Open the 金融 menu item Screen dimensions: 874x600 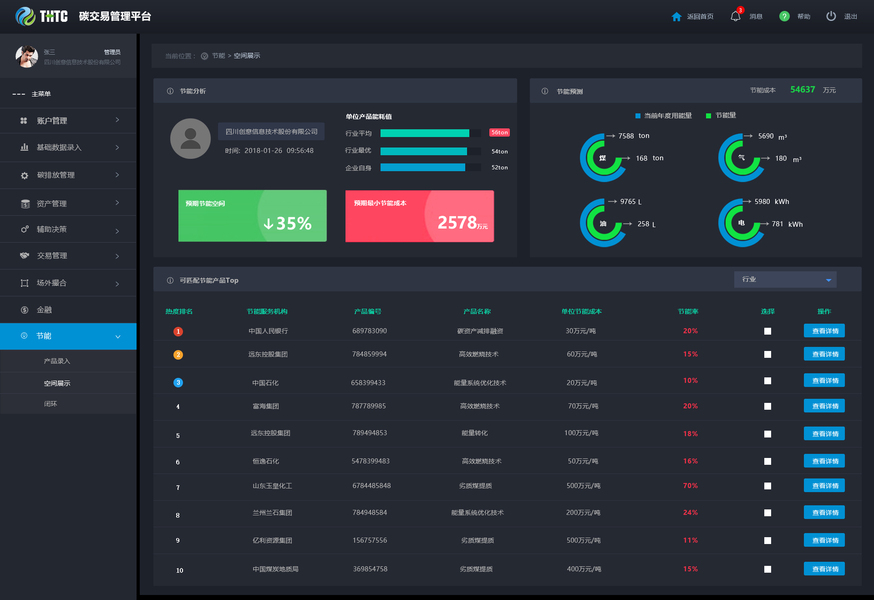[x=68, y=310]
